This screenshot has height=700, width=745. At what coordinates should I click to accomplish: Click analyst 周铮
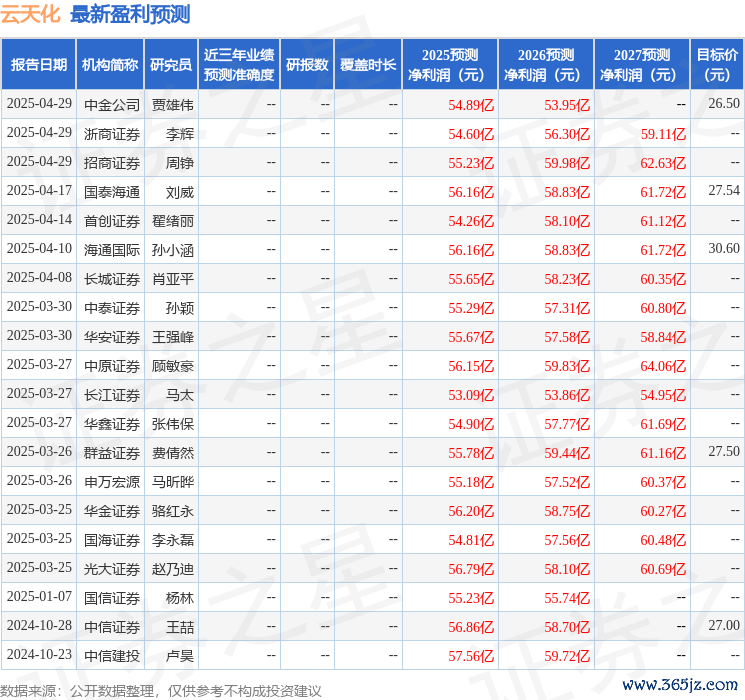pyautogui.click(x=180, y=163)
